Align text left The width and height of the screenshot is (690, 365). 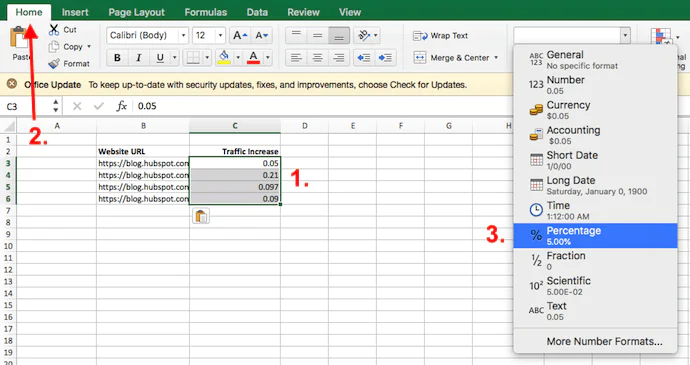pos(296,58)
